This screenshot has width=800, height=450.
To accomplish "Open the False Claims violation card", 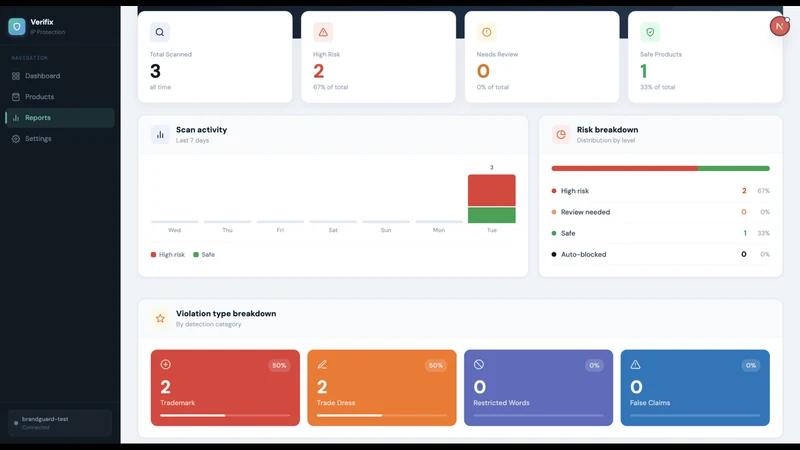I will point(695,388).
